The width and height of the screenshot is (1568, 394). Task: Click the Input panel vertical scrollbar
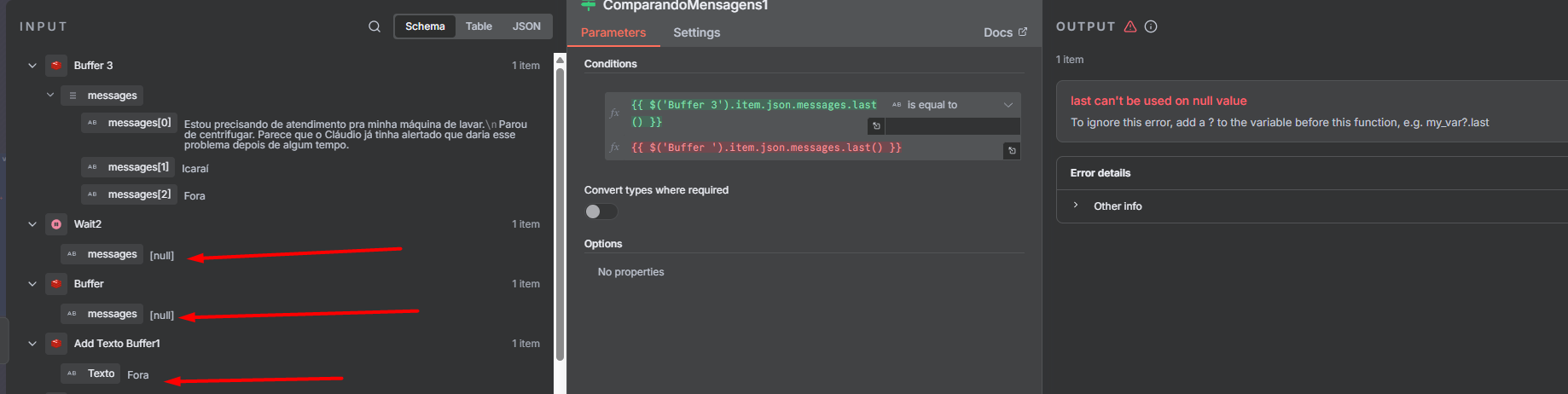click(x=560, y=213)
